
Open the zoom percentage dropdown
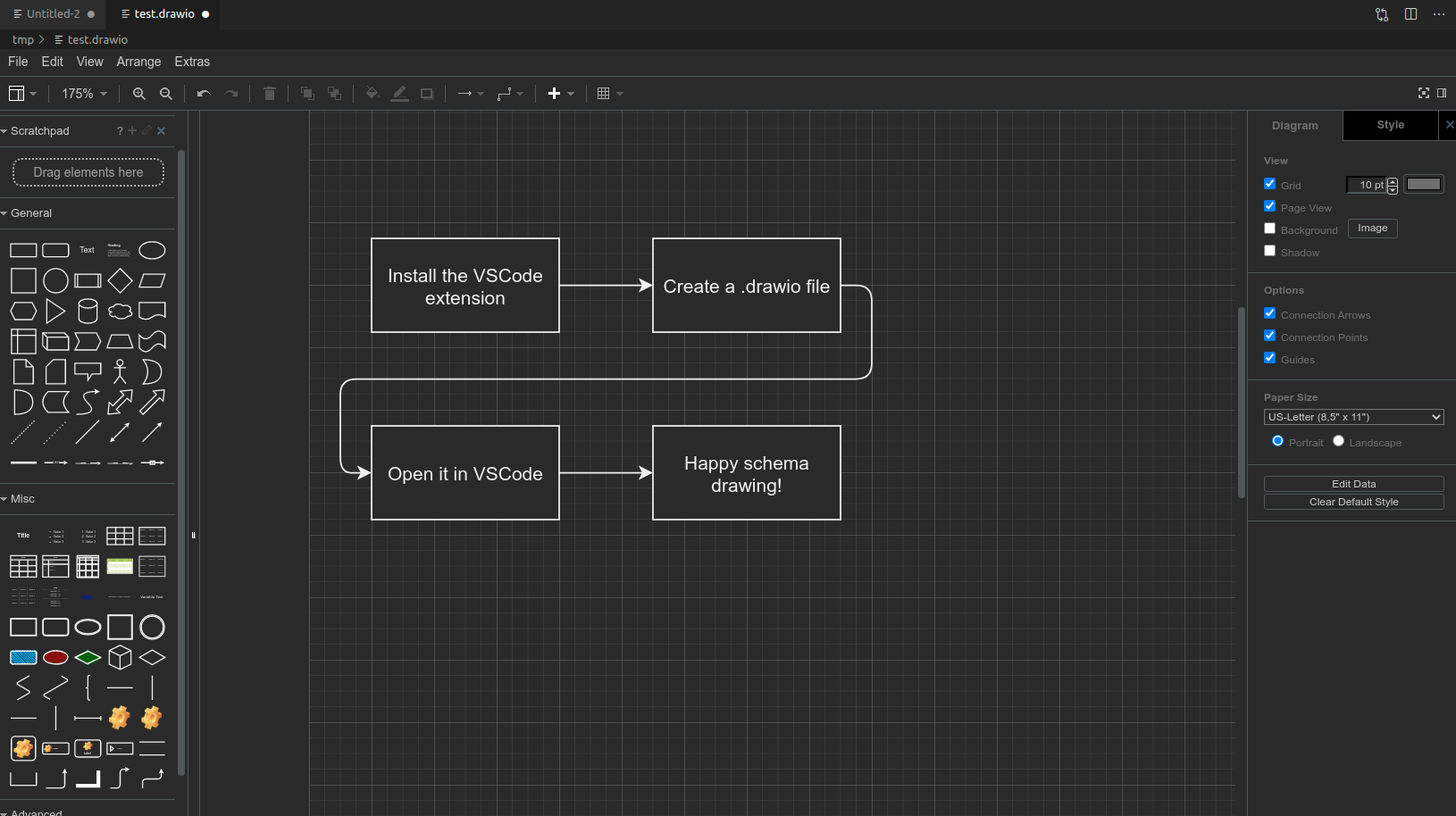83,93
